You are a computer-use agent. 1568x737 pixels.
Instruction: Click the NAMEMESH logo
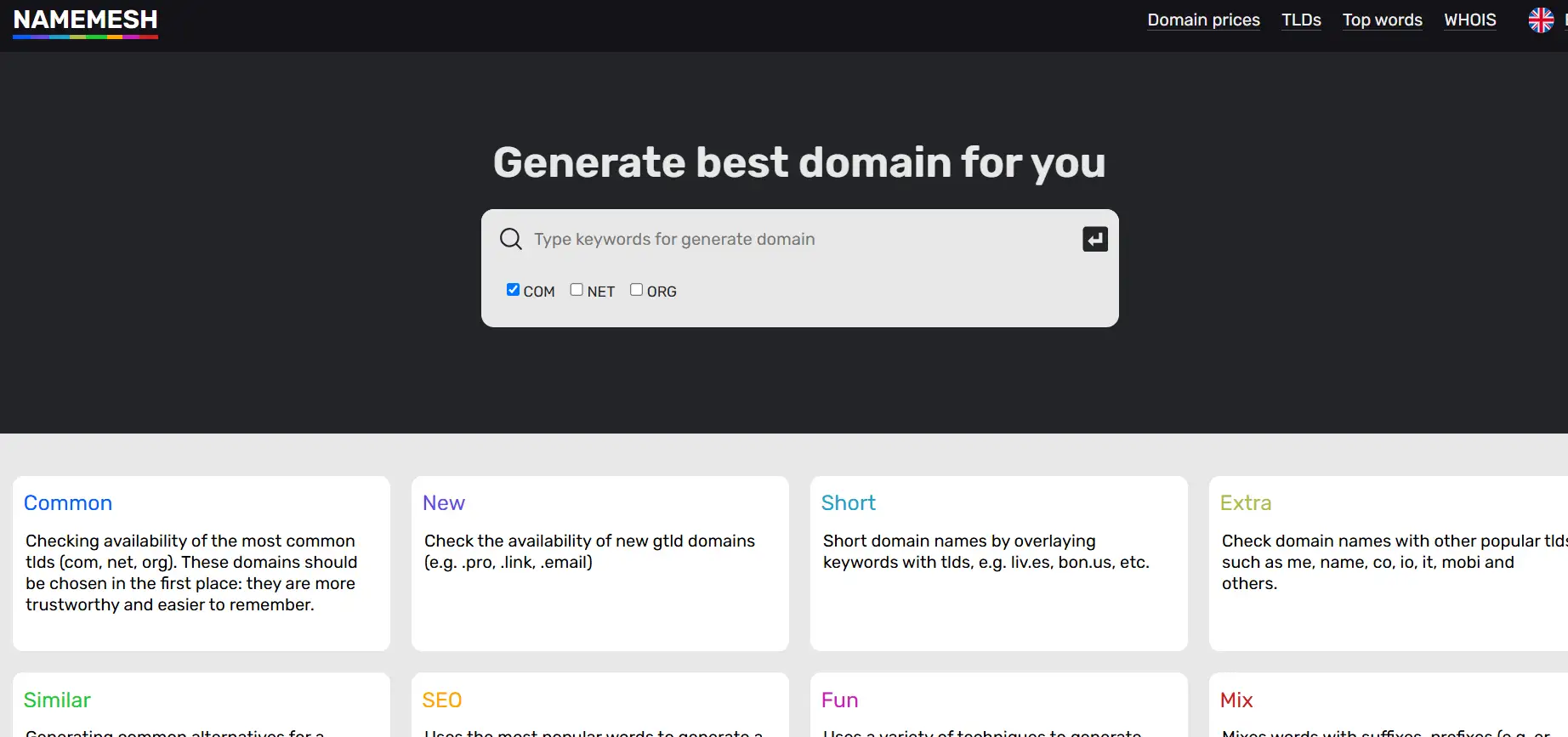(85, 20)
